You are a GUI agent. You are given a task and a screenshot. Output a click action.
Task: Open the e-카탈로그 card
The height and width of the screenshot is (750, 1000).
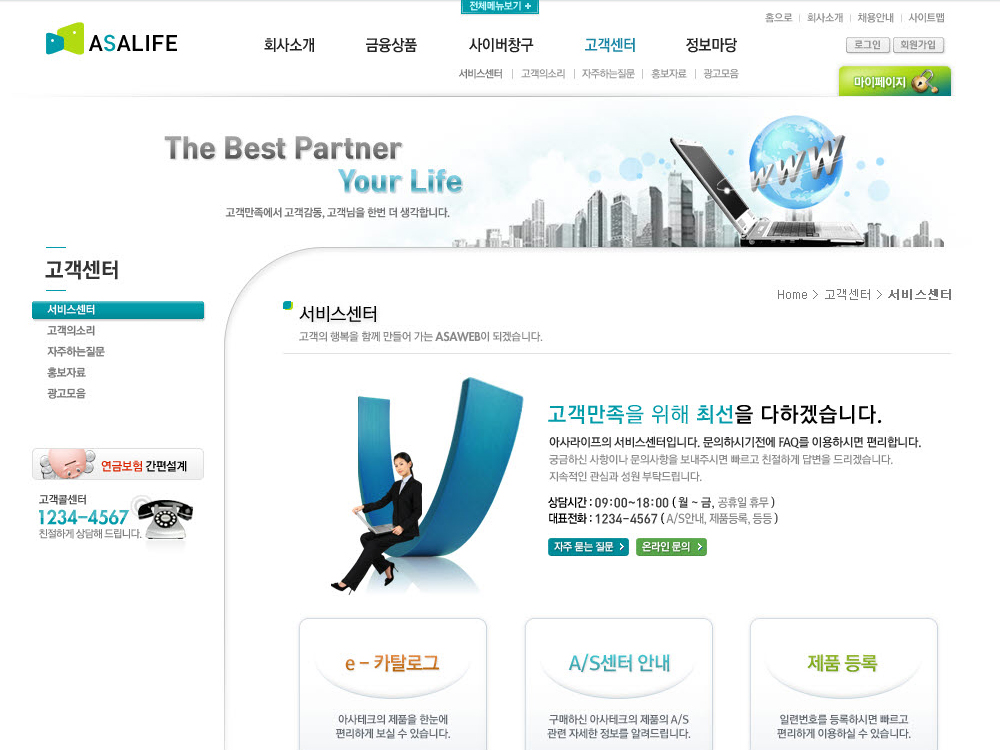[393, 684]
